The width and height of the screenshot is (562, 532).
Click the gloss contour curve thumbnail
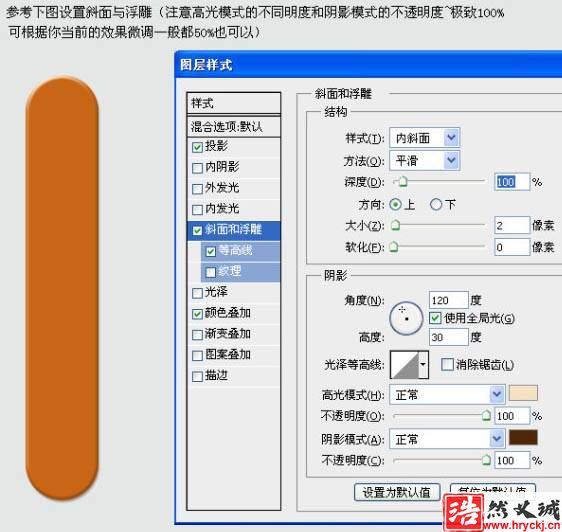pos(404,365)
